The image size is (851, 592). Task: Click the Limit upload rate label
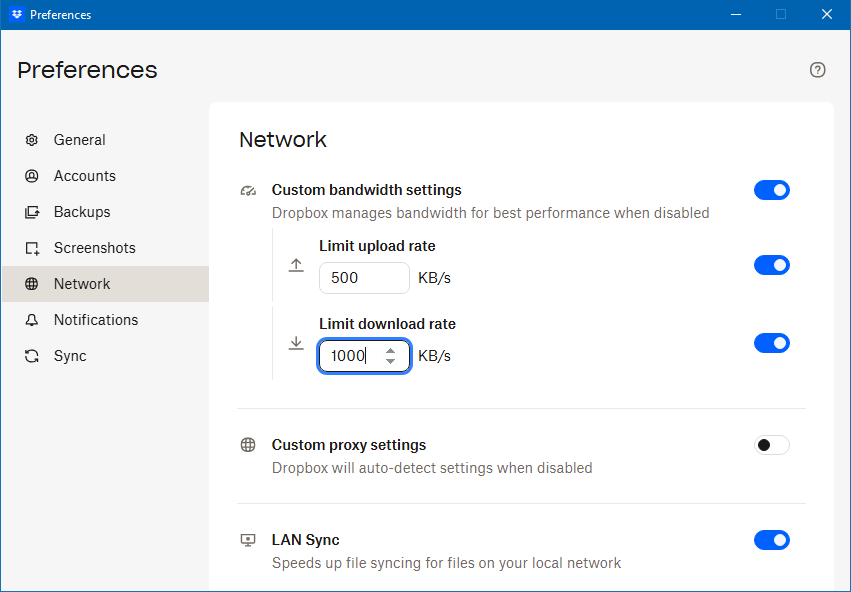(377, 246)
